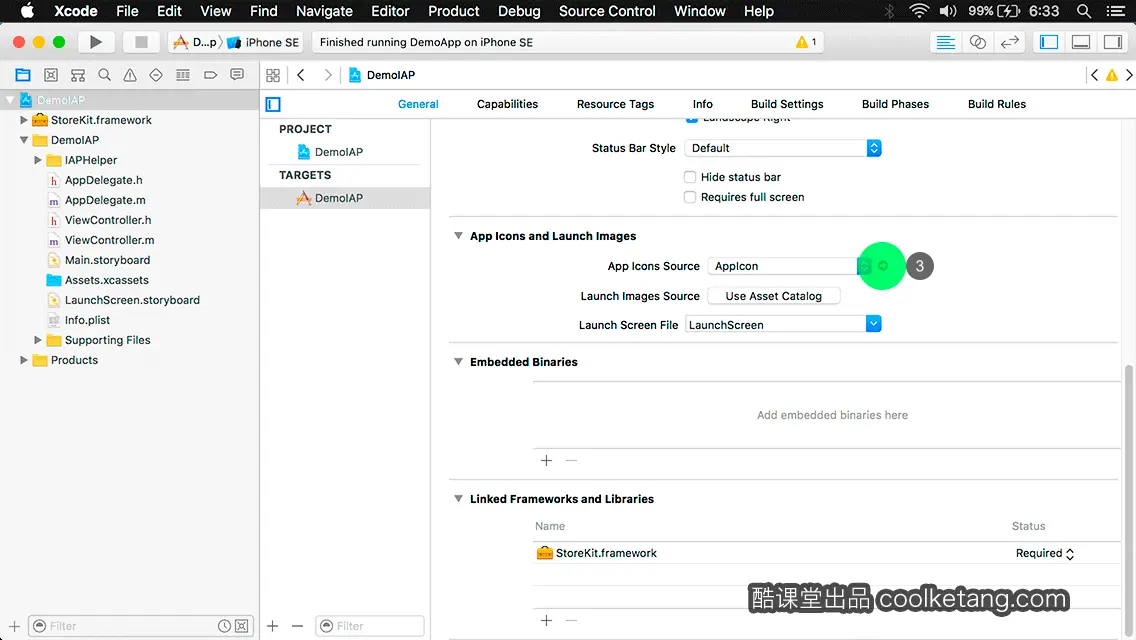This screenshot has height=640, width=1136.
Task: Switch to Capabilities tab
Action: click(x=507, y=104)
